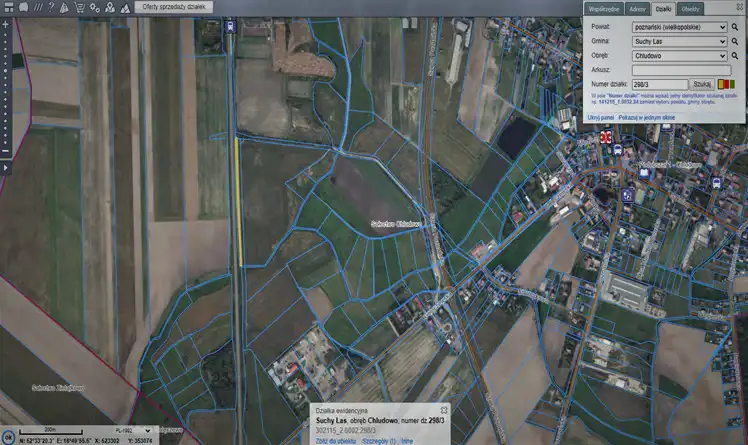Click the zoom out minus button
This screenshot has height=445, width=748.
5,153
